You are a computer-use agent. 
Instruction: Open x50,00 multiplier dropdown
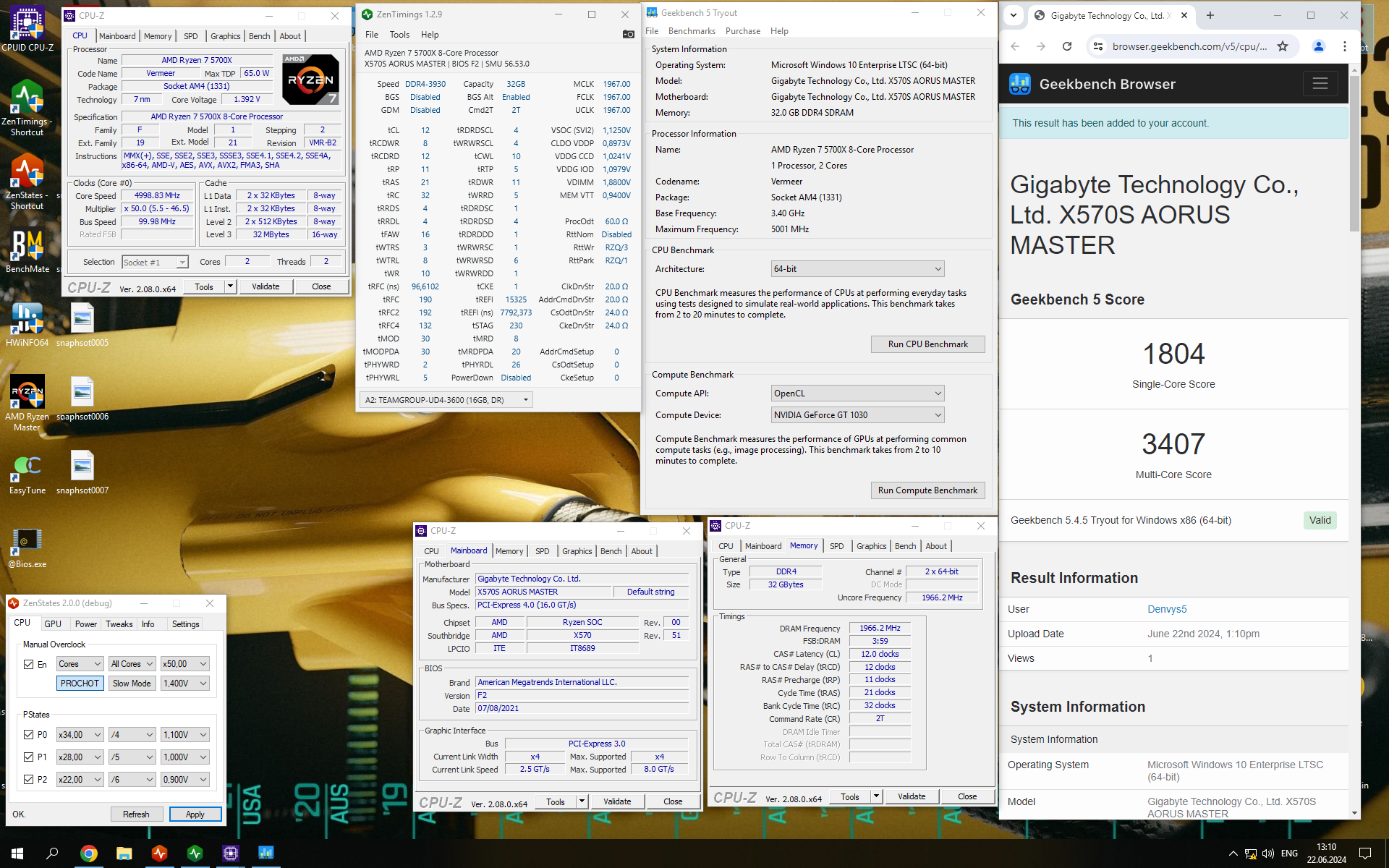(x=184, y=664)
